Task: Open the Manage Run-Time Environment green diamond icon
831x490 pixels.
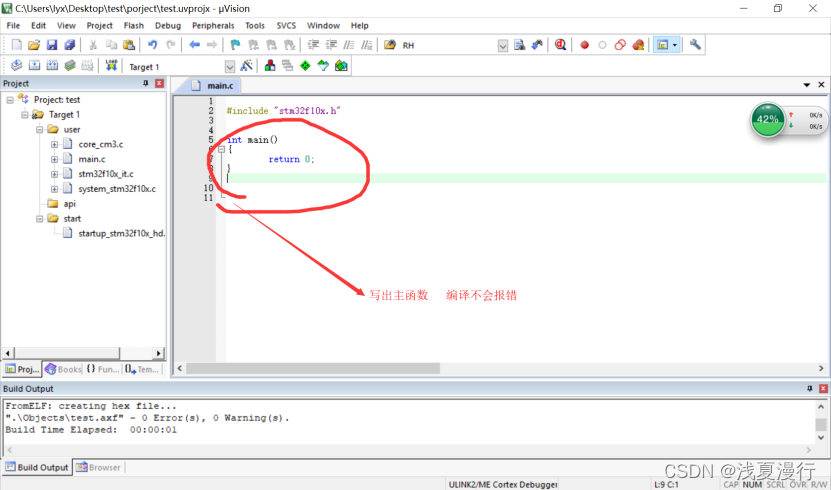Action: pos(305,66)
